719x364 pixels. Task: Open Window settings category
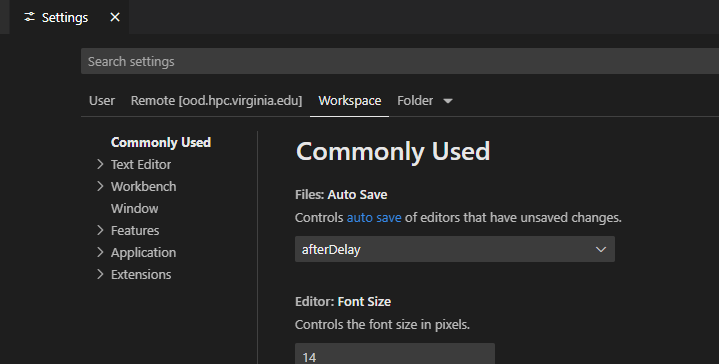pos(135,209)
